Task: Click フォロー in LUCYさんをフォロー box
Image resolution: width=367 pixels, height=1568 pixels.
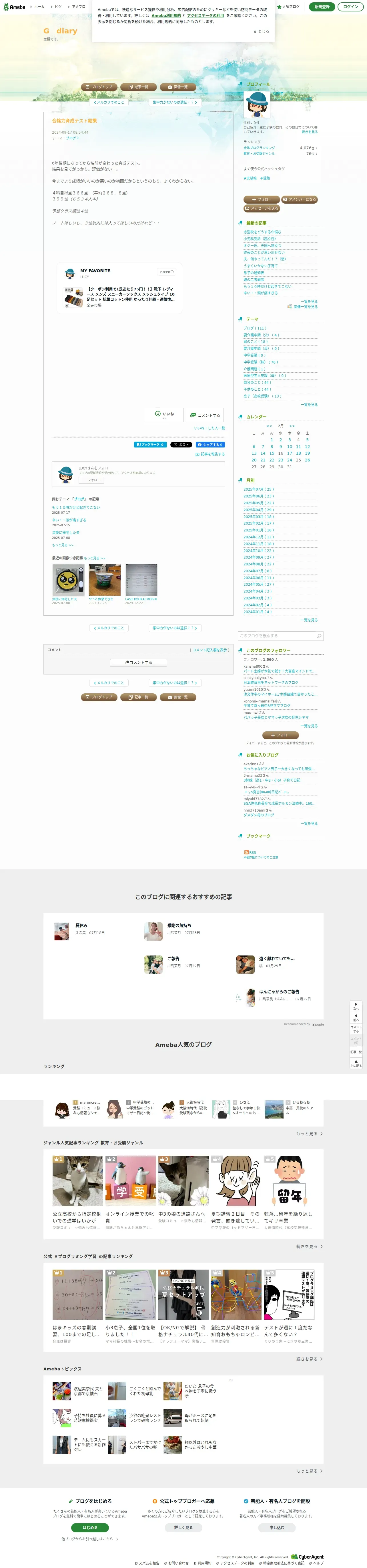Action: click(x=91, y=480)
